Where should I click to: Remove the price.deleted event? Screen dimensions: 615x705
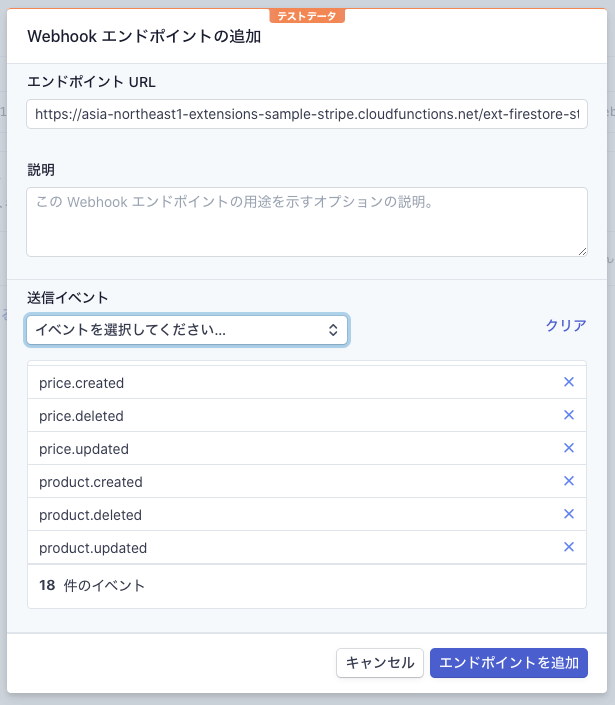coord(569,415)
